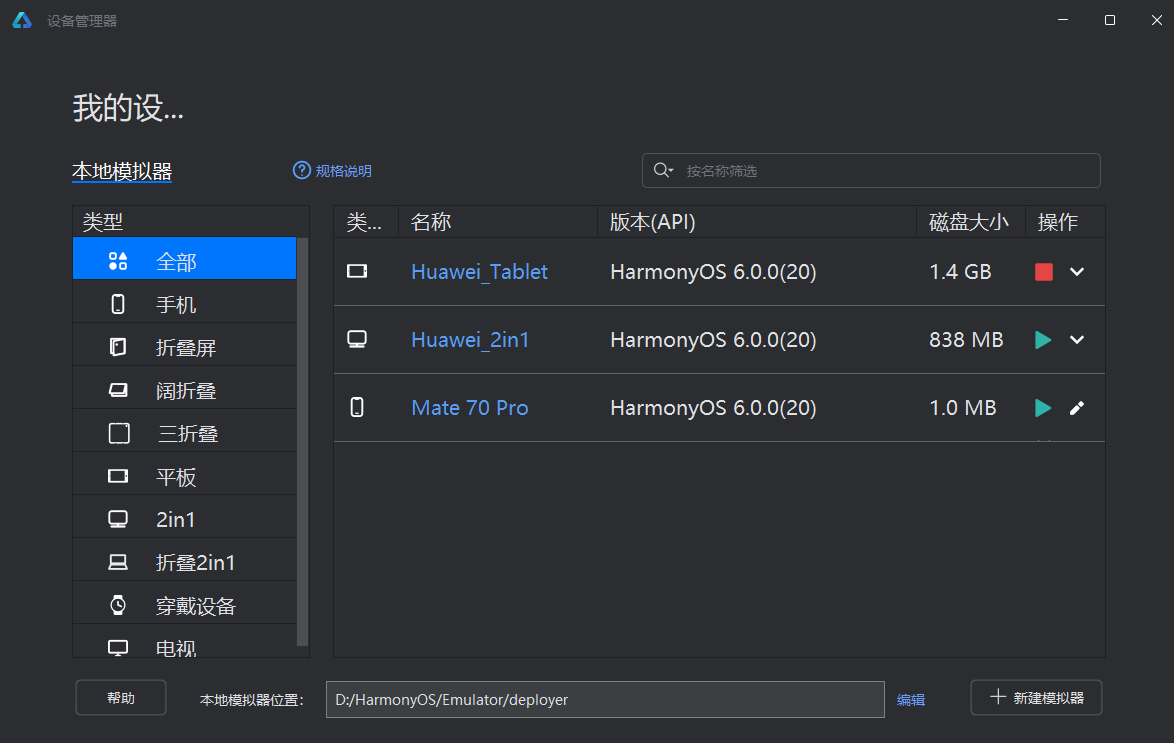Screen dimensions: 1174x743
Task: Select the 838 MB disk size cell
Action: point(966,340)
